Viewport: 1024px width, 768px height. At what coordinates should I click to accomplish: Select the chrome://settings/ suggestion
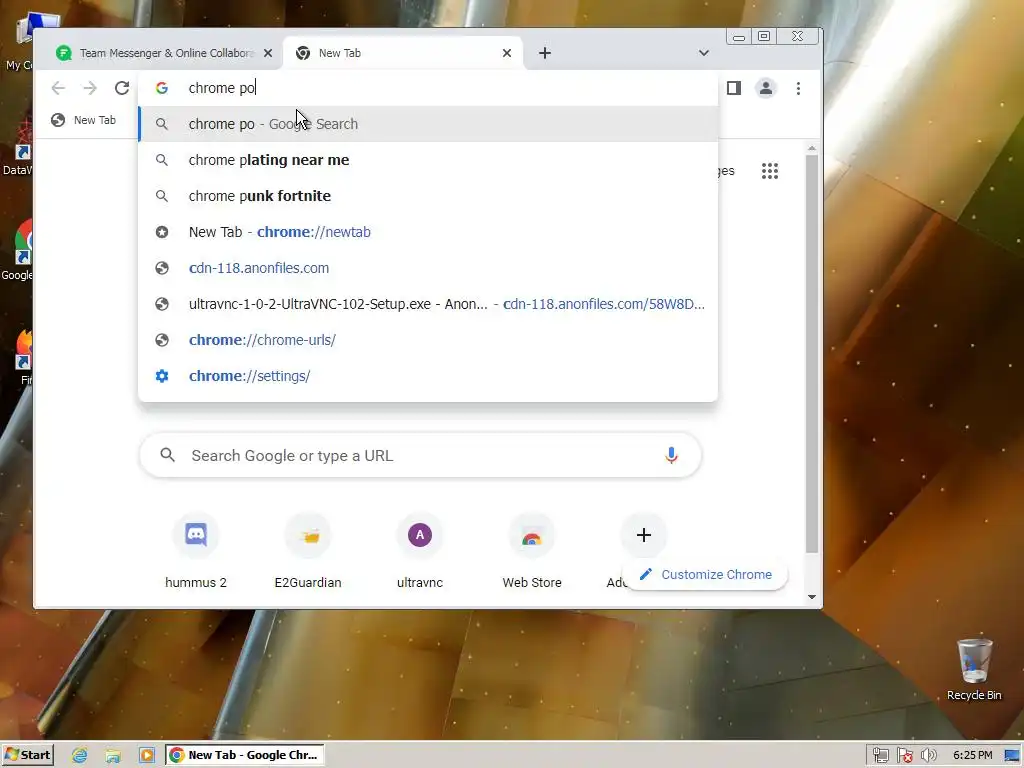coord(428,376)
